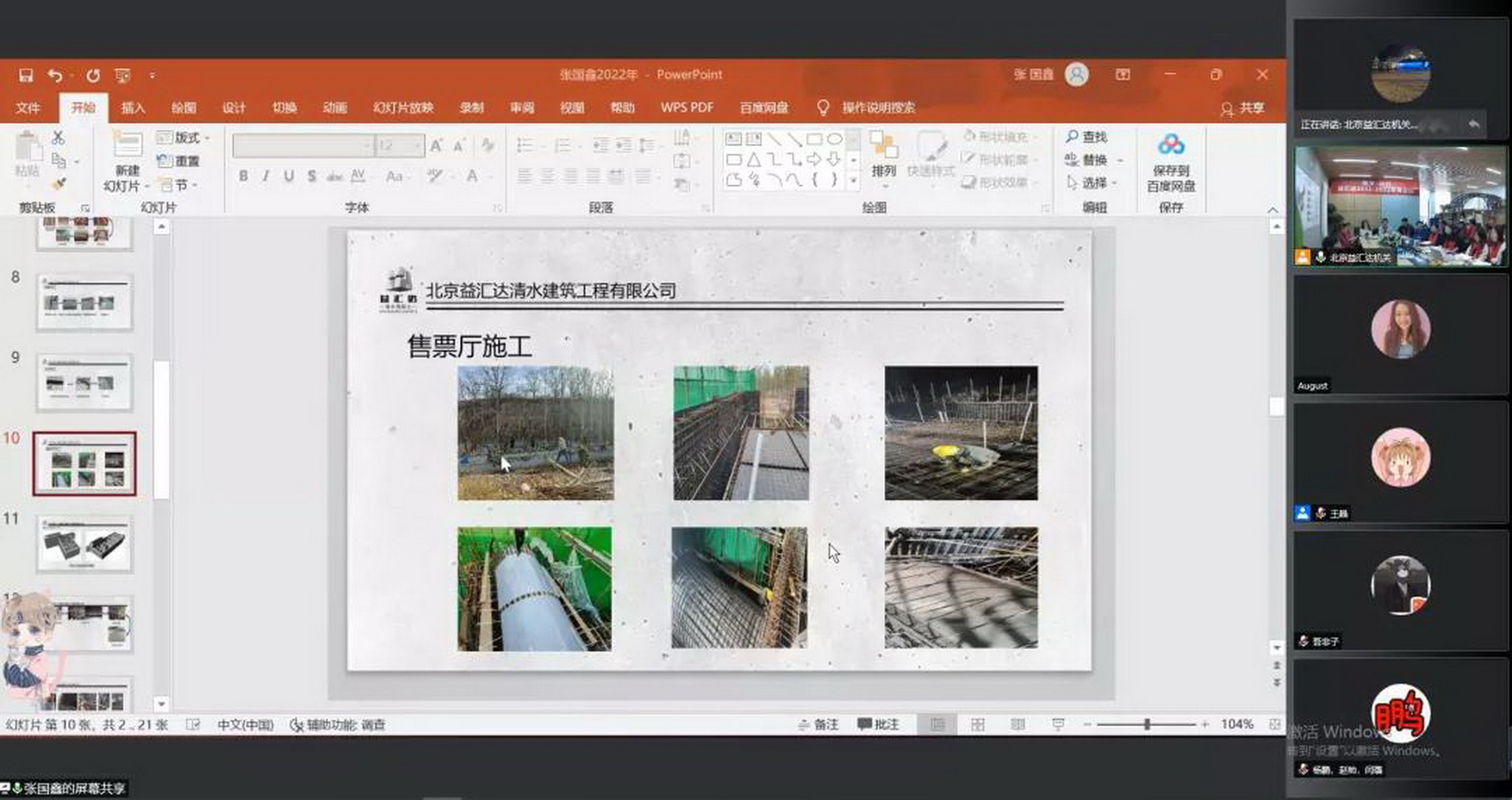Select the Rectangle shape in gallery
Image resolution: width=1512 pixels, height=800 pixels.
[814, 139]
